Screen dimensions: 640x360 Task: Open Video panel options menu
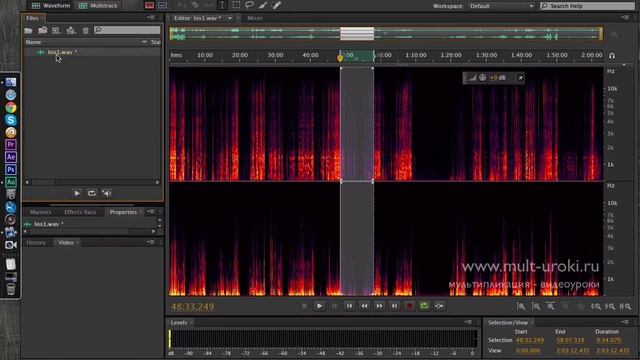(x=151, y=242)
